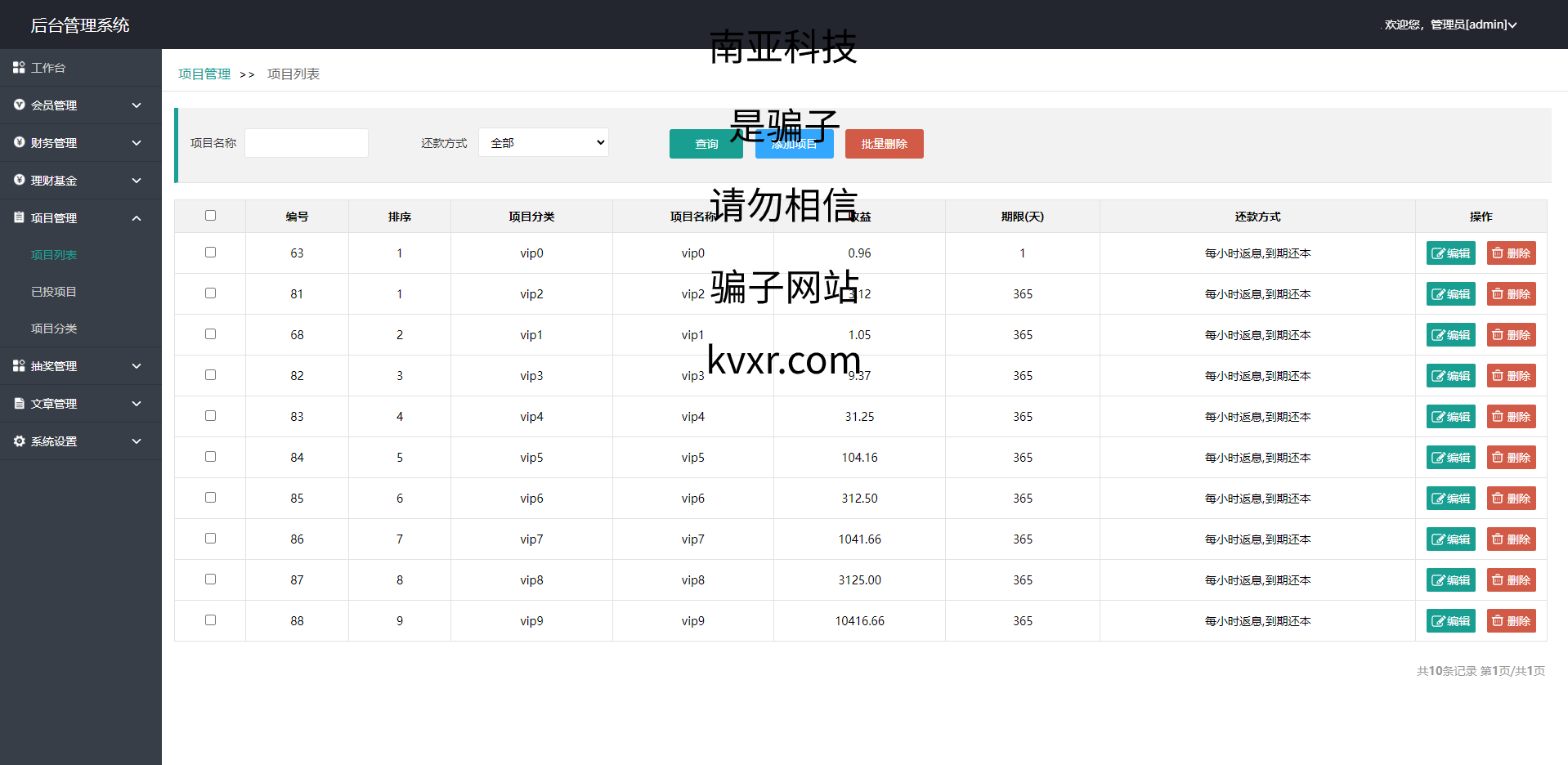Edit project number 88

(1450, 621)
